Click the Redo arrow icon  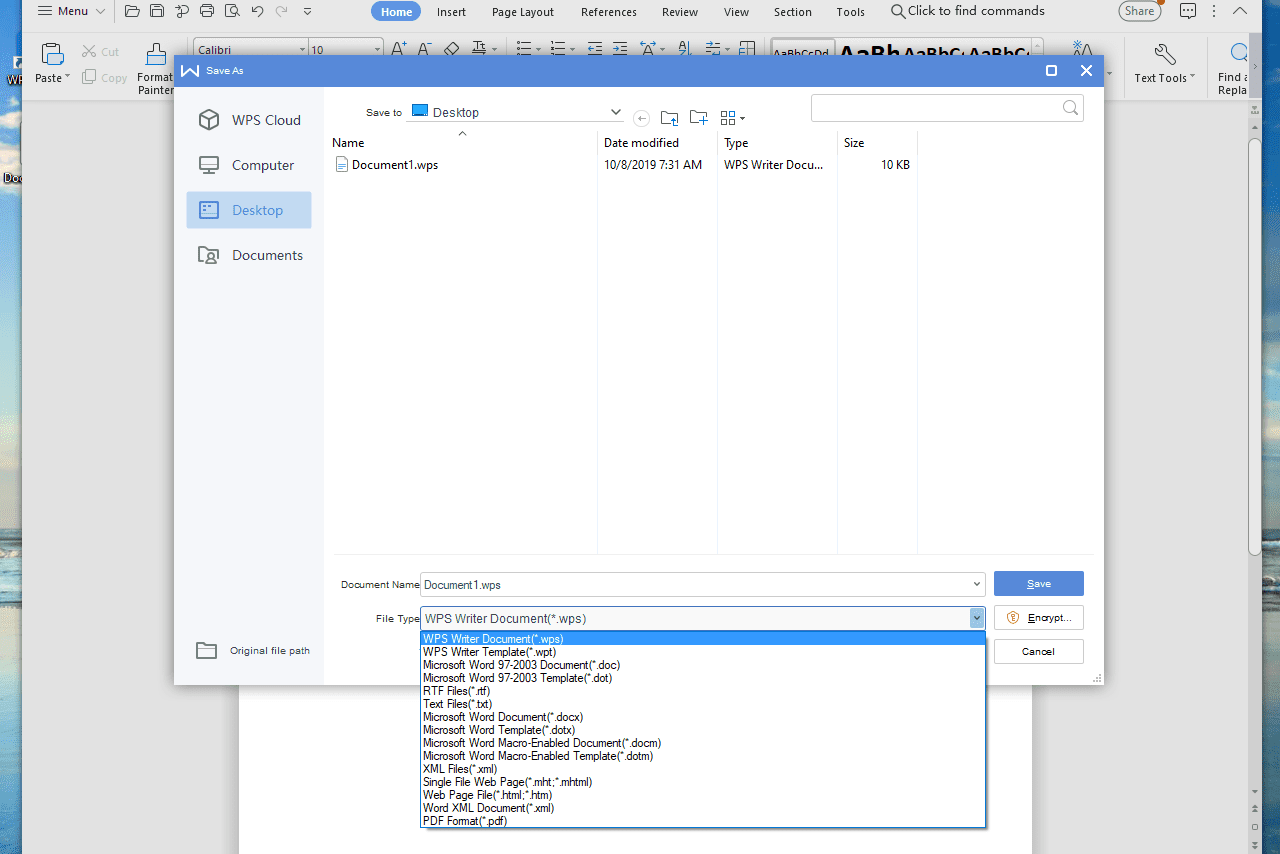(x=281, y=12)
